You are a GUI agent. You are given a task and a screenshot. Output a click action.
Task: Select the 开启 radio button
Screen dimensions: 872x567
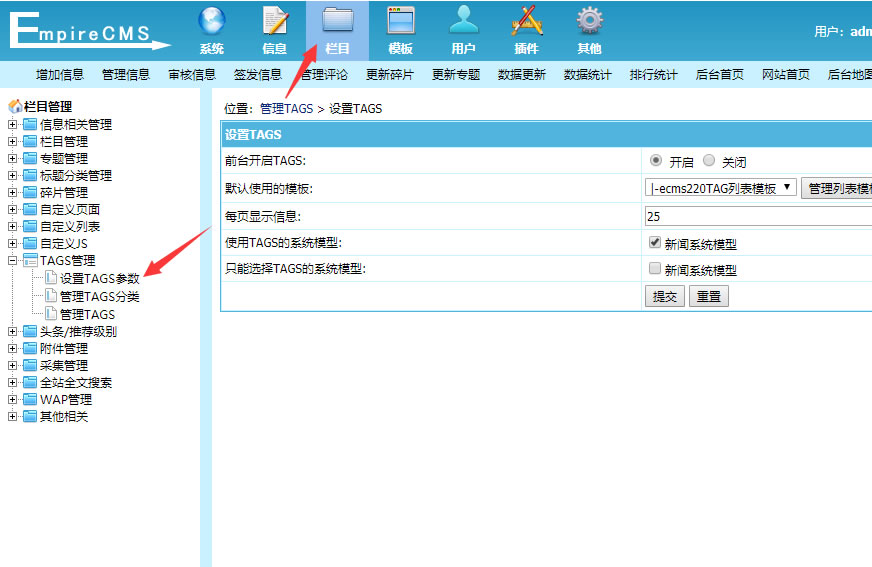[656, 160]
